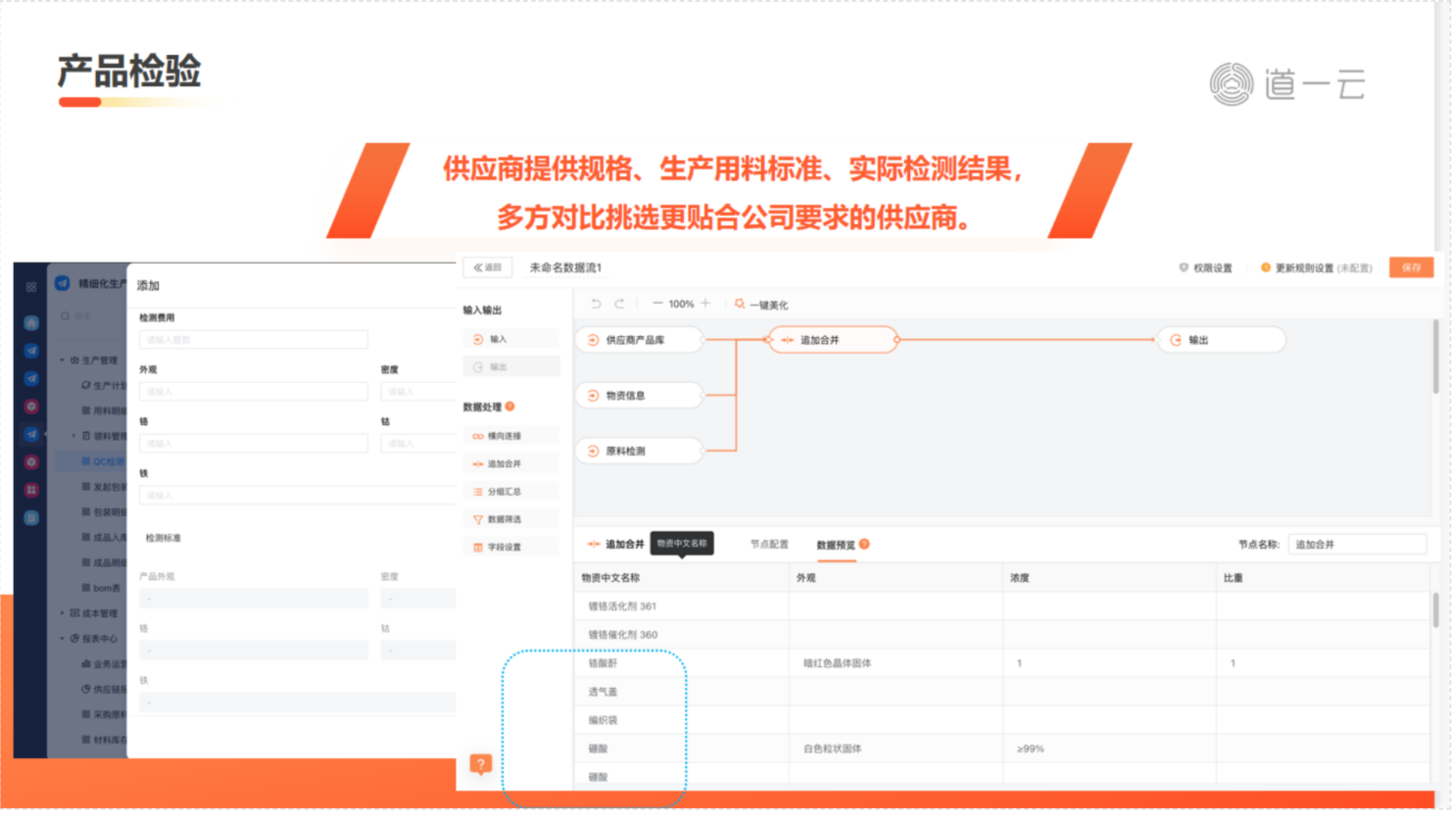Click the 保存 save button
This screenshot has height=821, width=1456.
[x=1411, y=267]
